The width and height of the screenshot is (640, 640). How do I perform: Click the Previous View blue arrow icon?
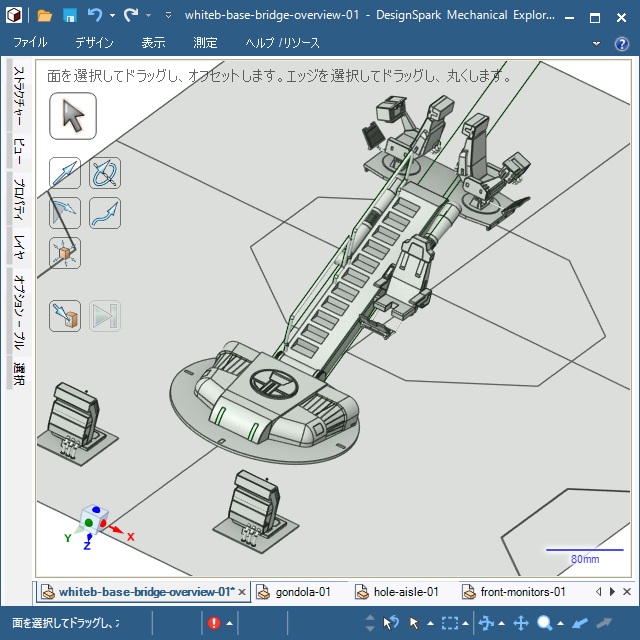[580, 623]
